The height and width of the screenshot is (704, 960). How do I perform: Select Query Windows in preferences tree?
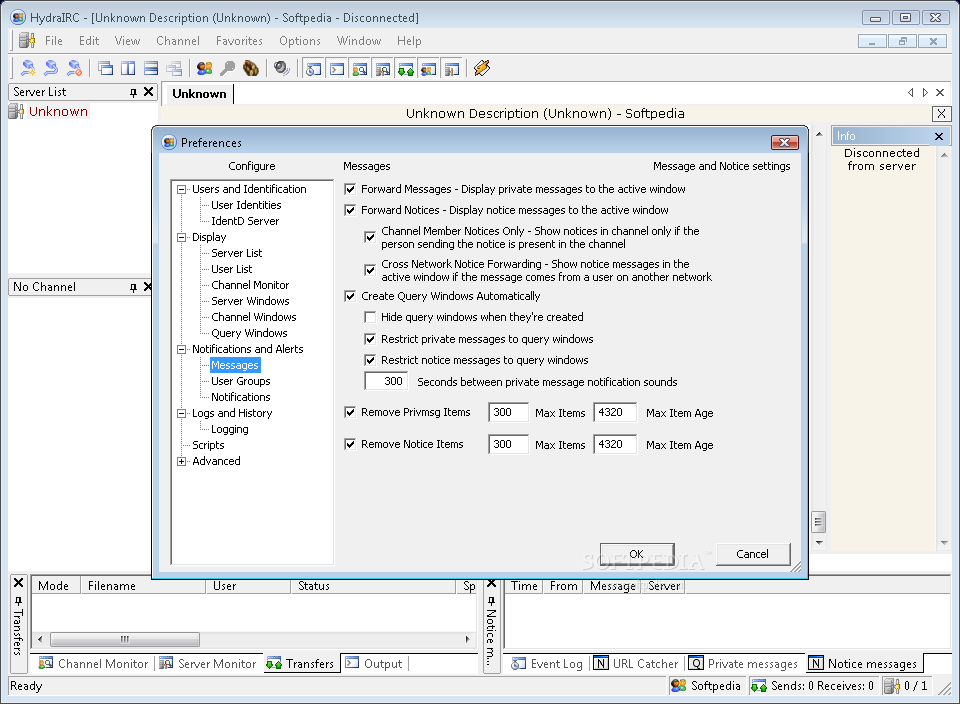click(x=249, y=333)
